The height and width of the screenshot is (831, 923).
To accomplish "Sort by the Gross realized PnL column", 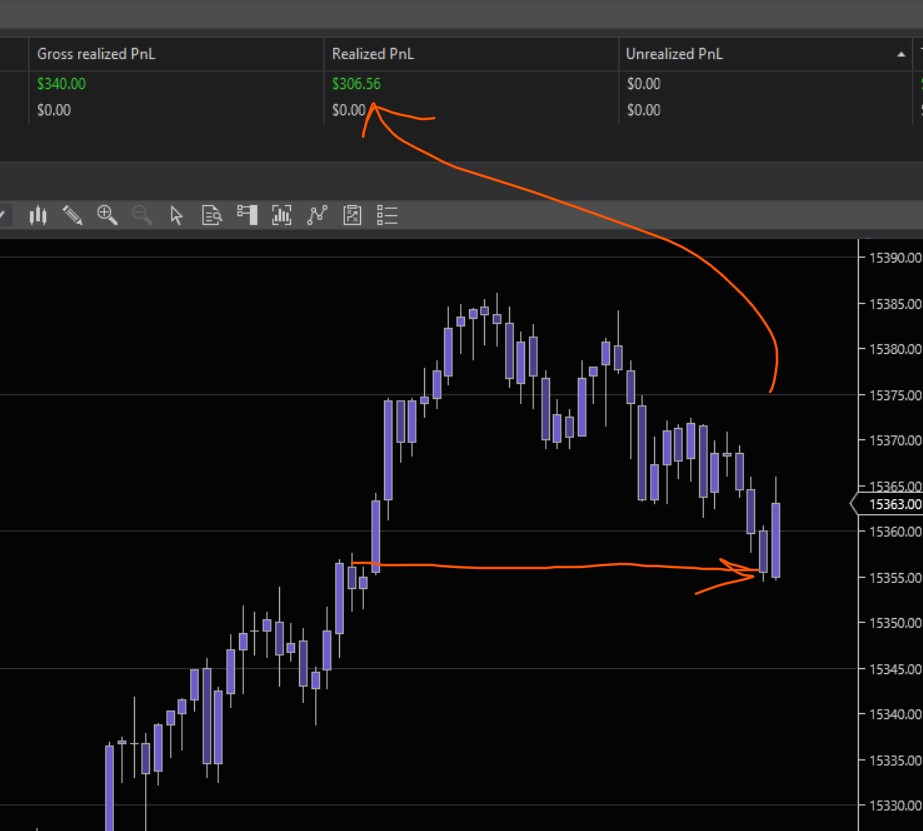I will (96, 54).
